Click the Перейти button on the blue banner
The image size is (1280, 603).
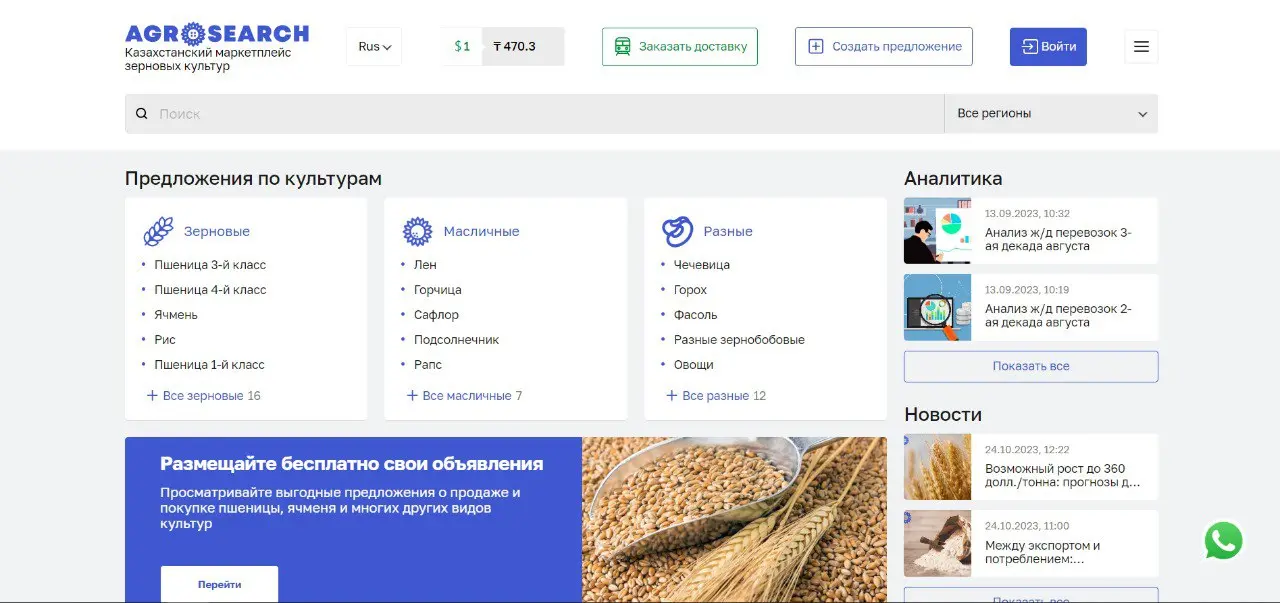219,585
